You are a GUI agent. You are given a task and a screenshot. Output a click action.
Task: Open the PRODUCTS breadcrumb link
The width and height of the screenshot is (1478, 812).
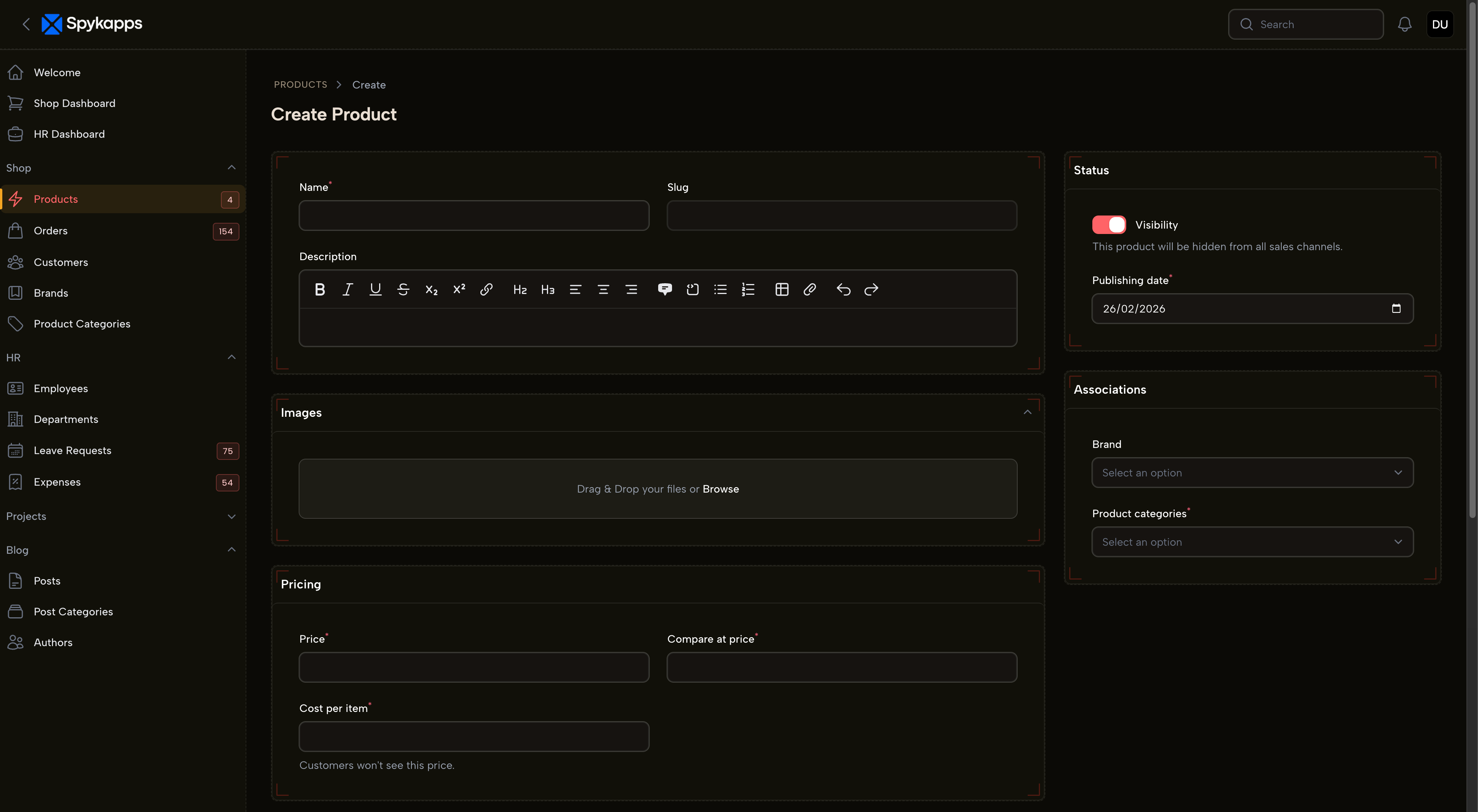coord(301,84)
